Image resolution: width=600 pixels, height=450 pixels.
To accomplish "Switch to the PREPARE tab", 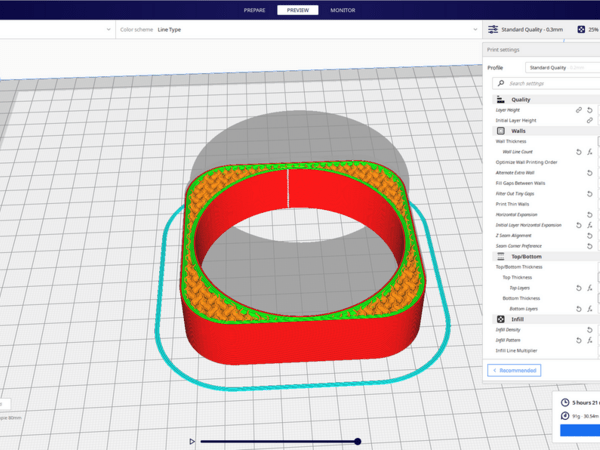I will [x=255, y=10].
